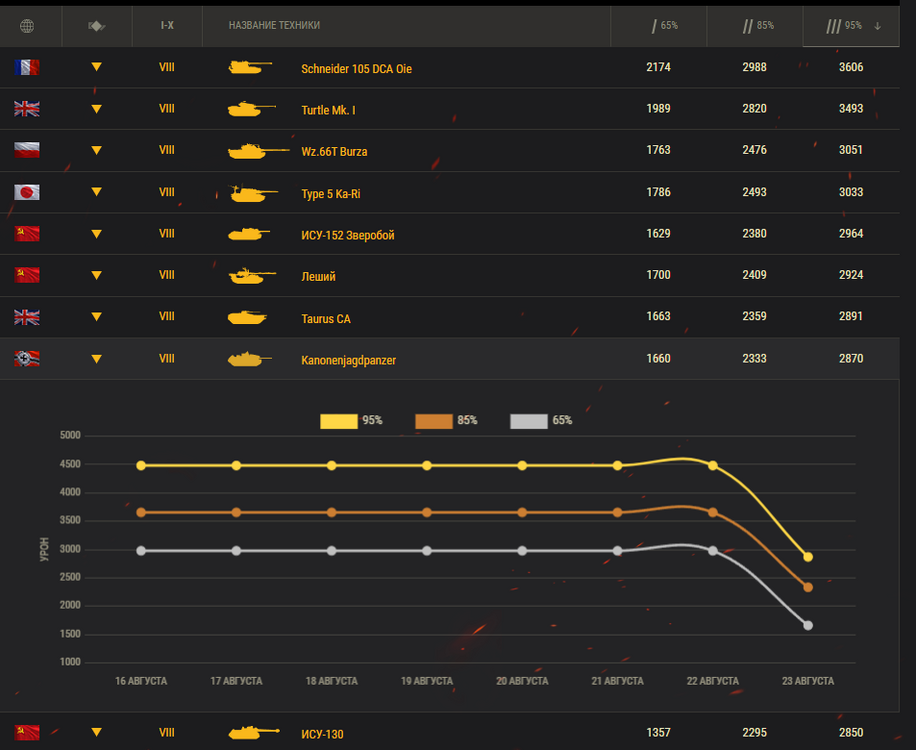Click the ИСУ-130 tank silhouette

(254, 732)
